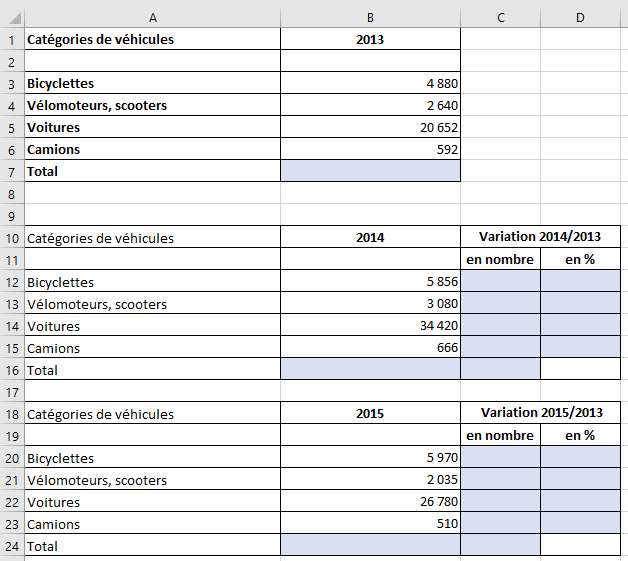Click the bold 'Catégories de véhicules' cell A1

point(152,39)
